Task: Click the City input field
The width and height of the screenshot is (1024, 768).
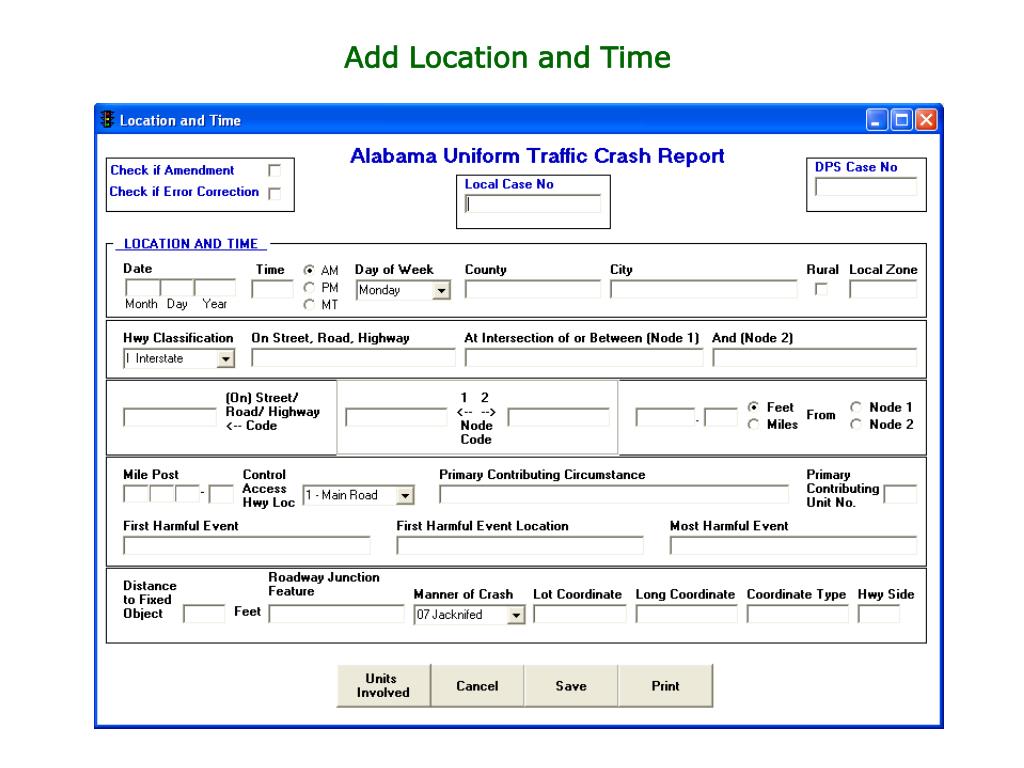Action: coord(704,289)
